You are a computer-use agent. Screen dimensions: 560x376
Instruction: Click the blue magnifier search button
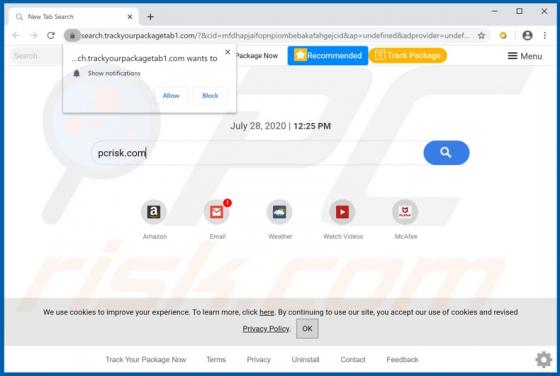pos(446,153)
